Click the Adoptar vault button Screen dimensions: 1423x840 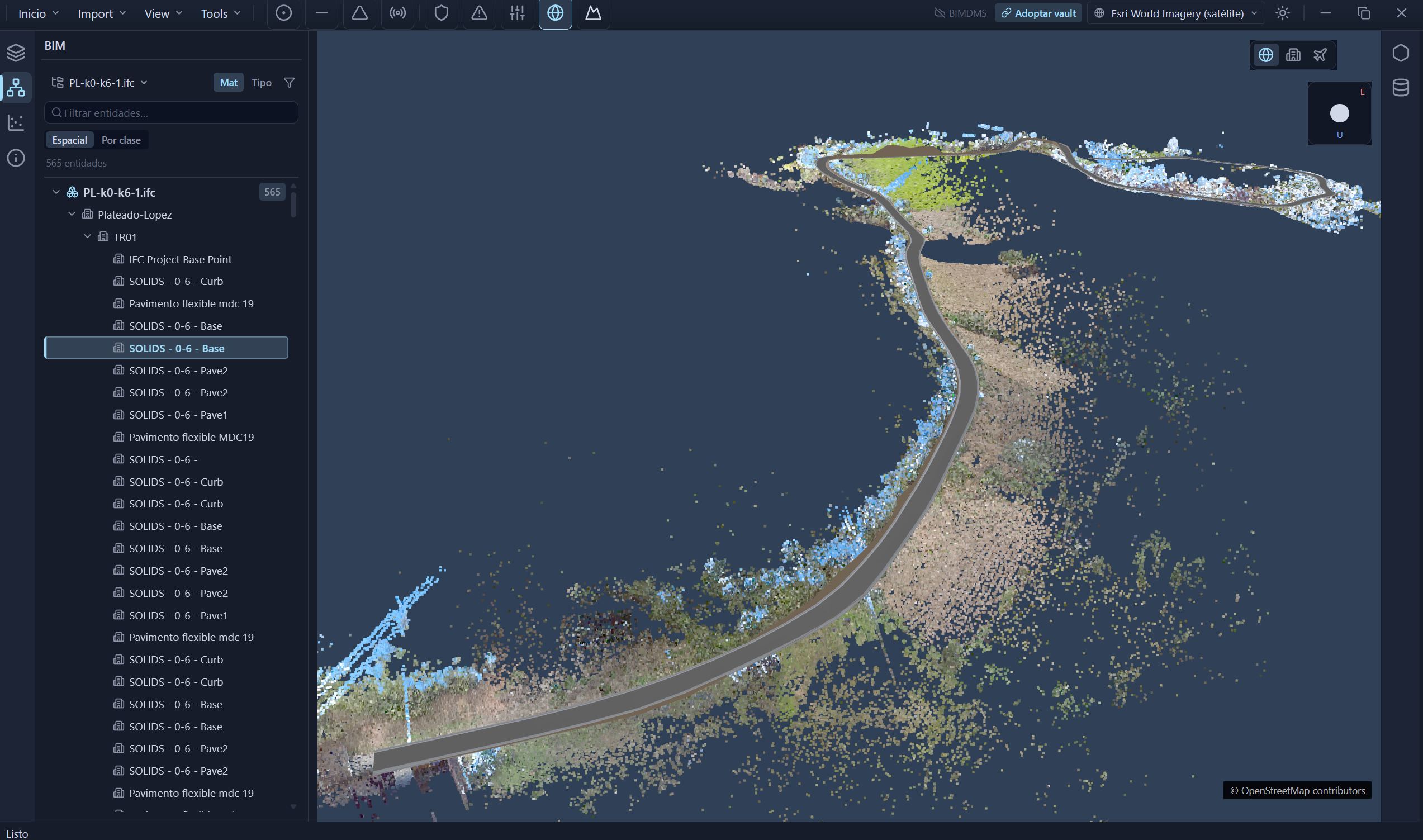point(1038,13)
